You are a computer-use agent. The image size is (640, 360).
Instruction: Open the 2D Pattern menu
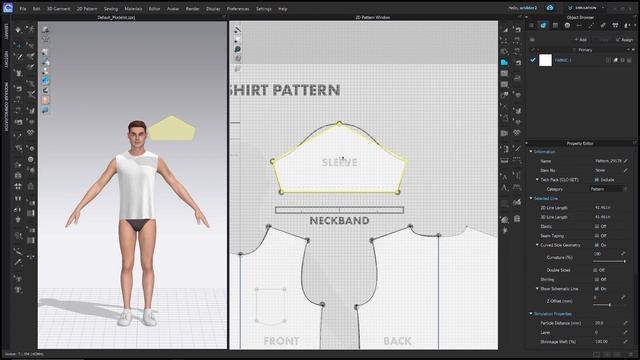[x=87, y=9]
